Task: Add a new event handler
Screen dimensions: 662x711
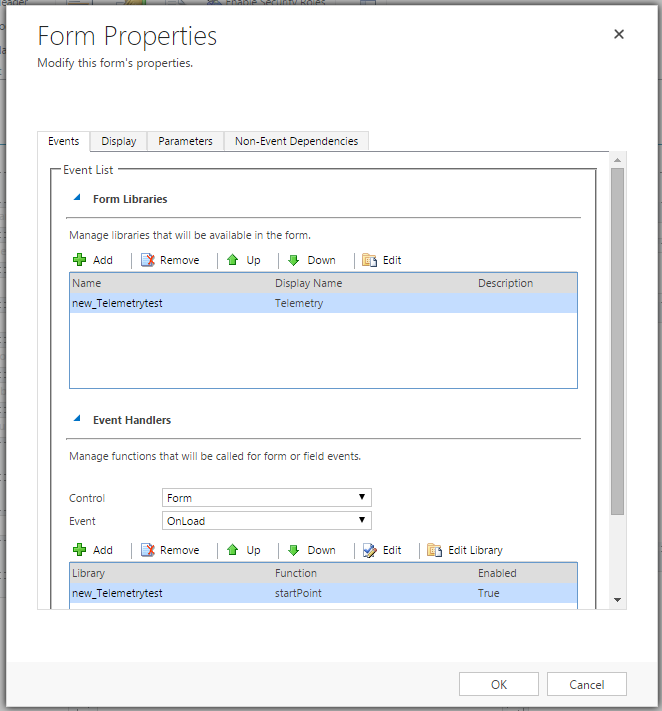Action: 92,550
